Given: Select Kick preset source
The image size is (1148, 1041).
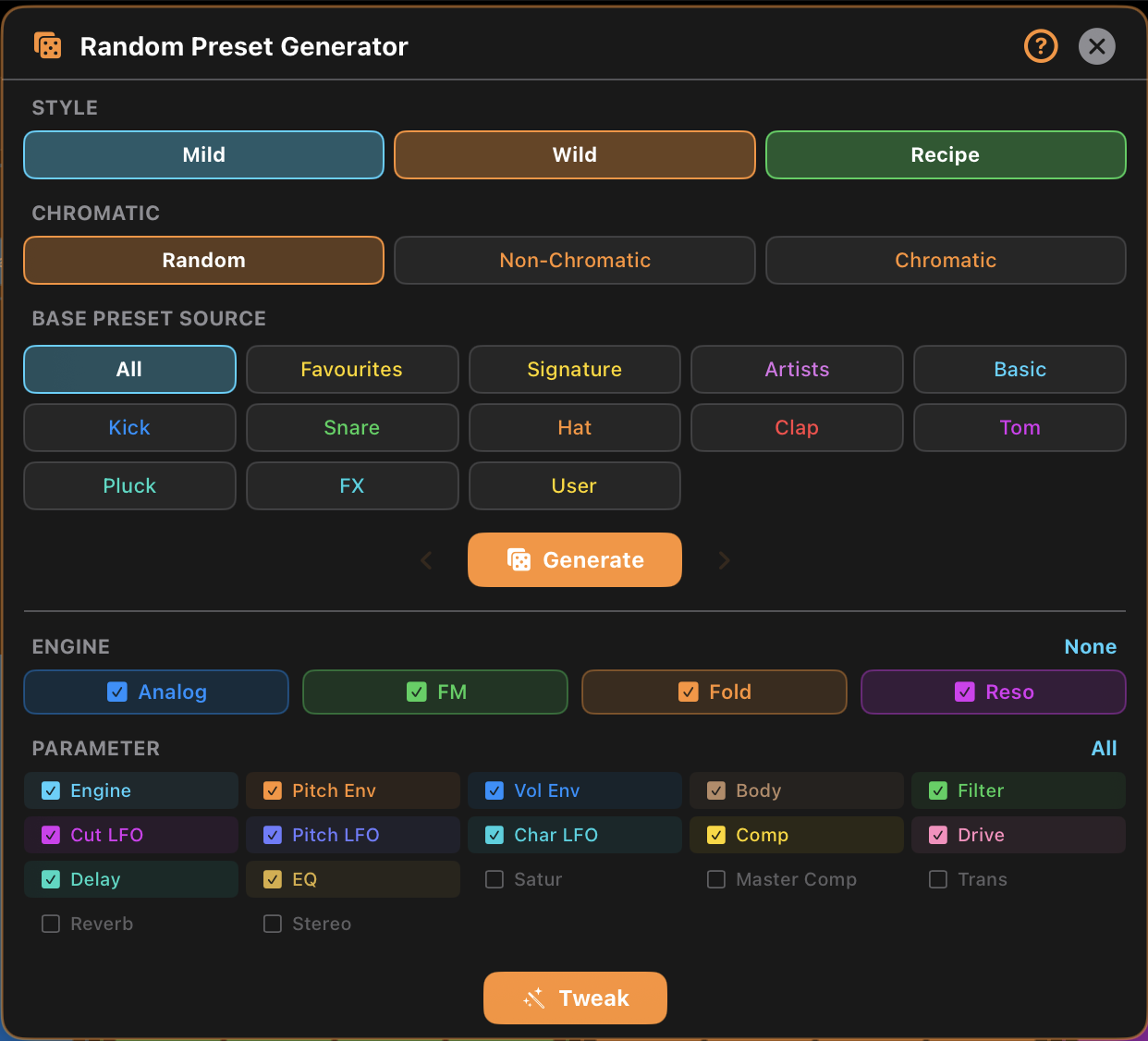Looking at the screenshot, I should [x=129, y=427].
